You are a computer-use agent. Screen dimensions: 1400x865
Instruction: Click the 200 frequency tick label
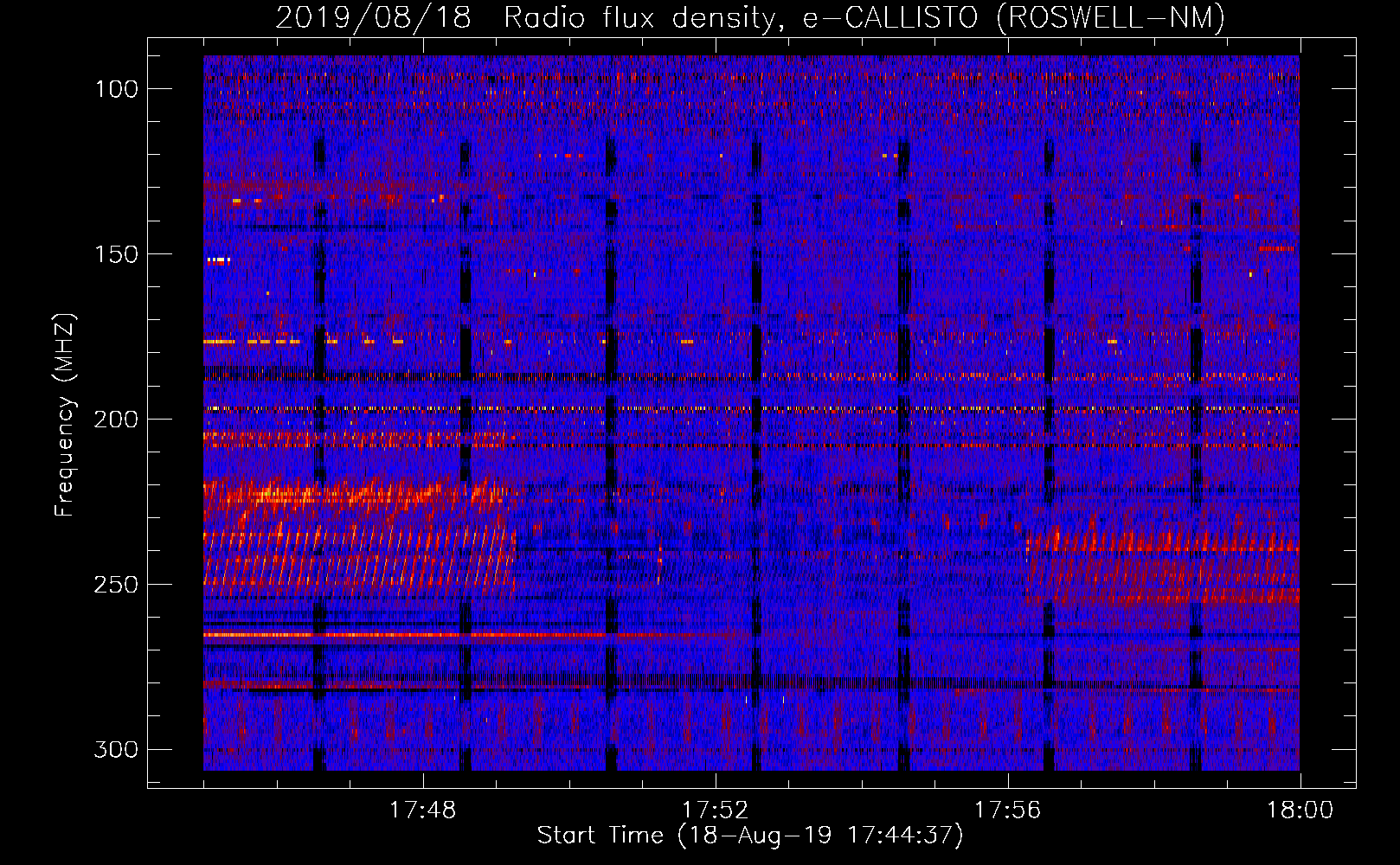(x=116, y=420)
